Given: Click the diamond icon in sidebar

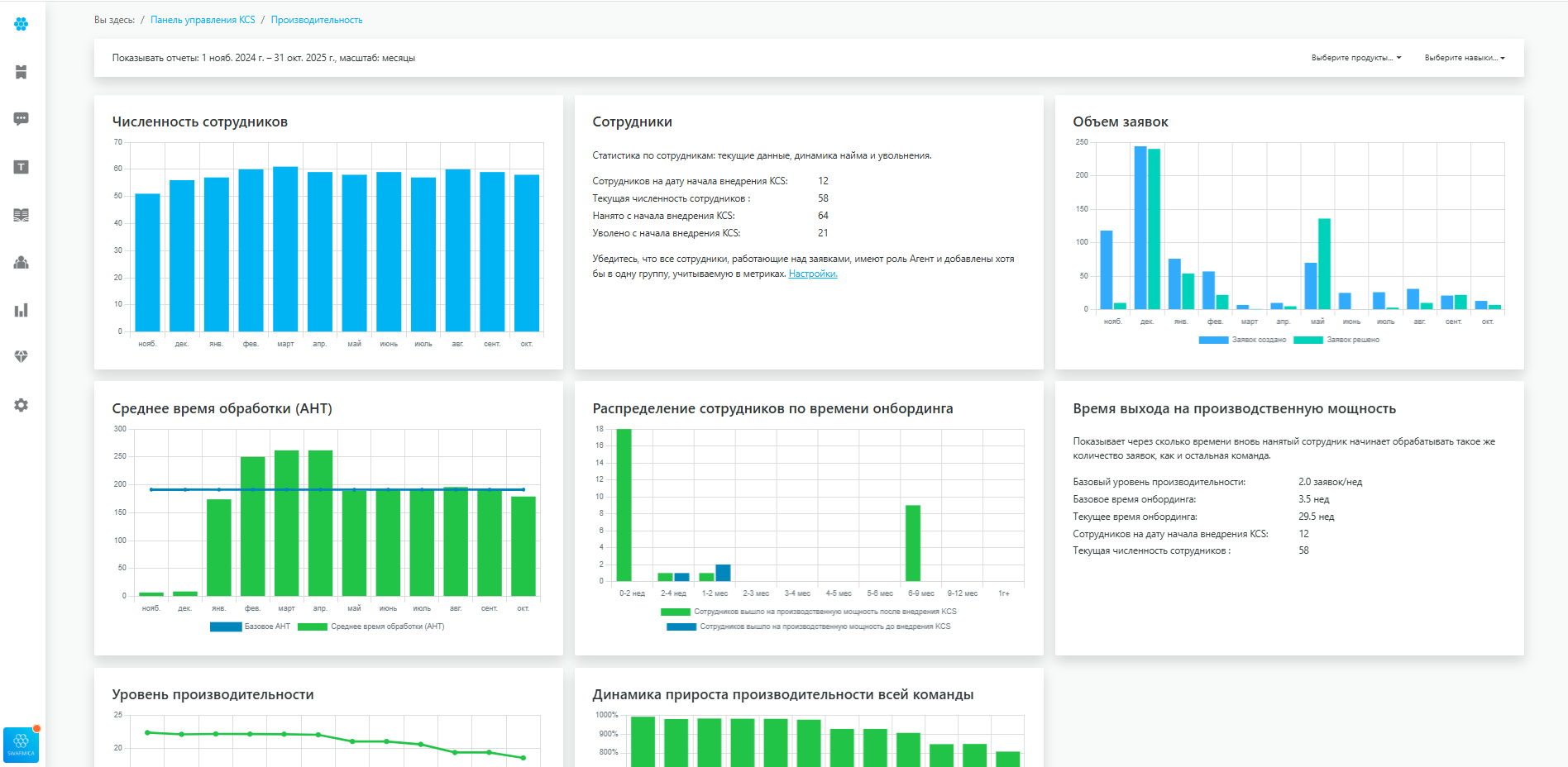Looking at the screenshot, I should click(x=22, y=357).
